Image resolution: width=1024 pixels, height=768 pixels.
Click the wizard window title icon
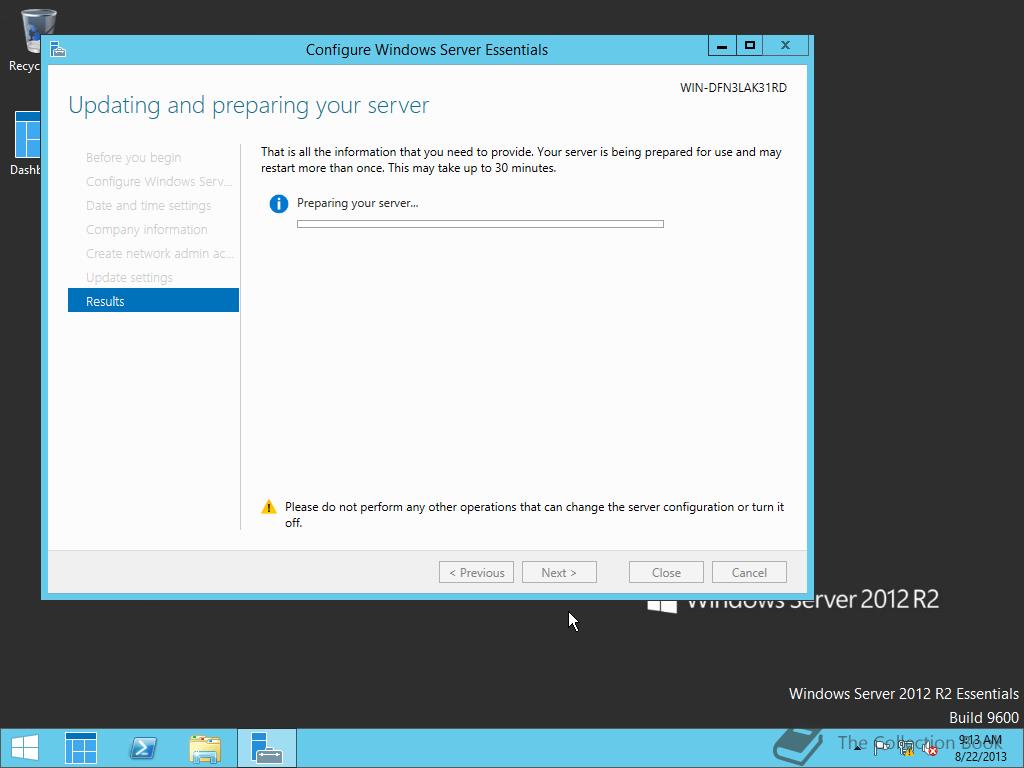[x=58, y=50]
